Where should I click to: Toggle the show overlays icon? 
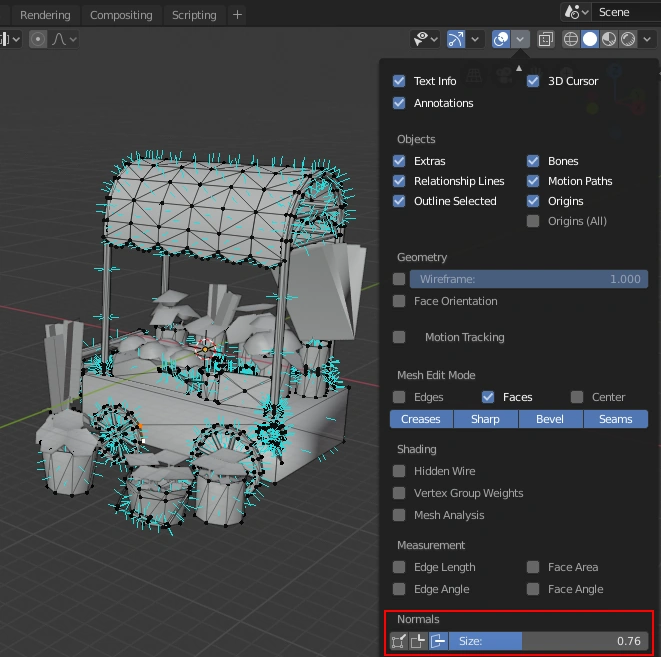point(501,39)
